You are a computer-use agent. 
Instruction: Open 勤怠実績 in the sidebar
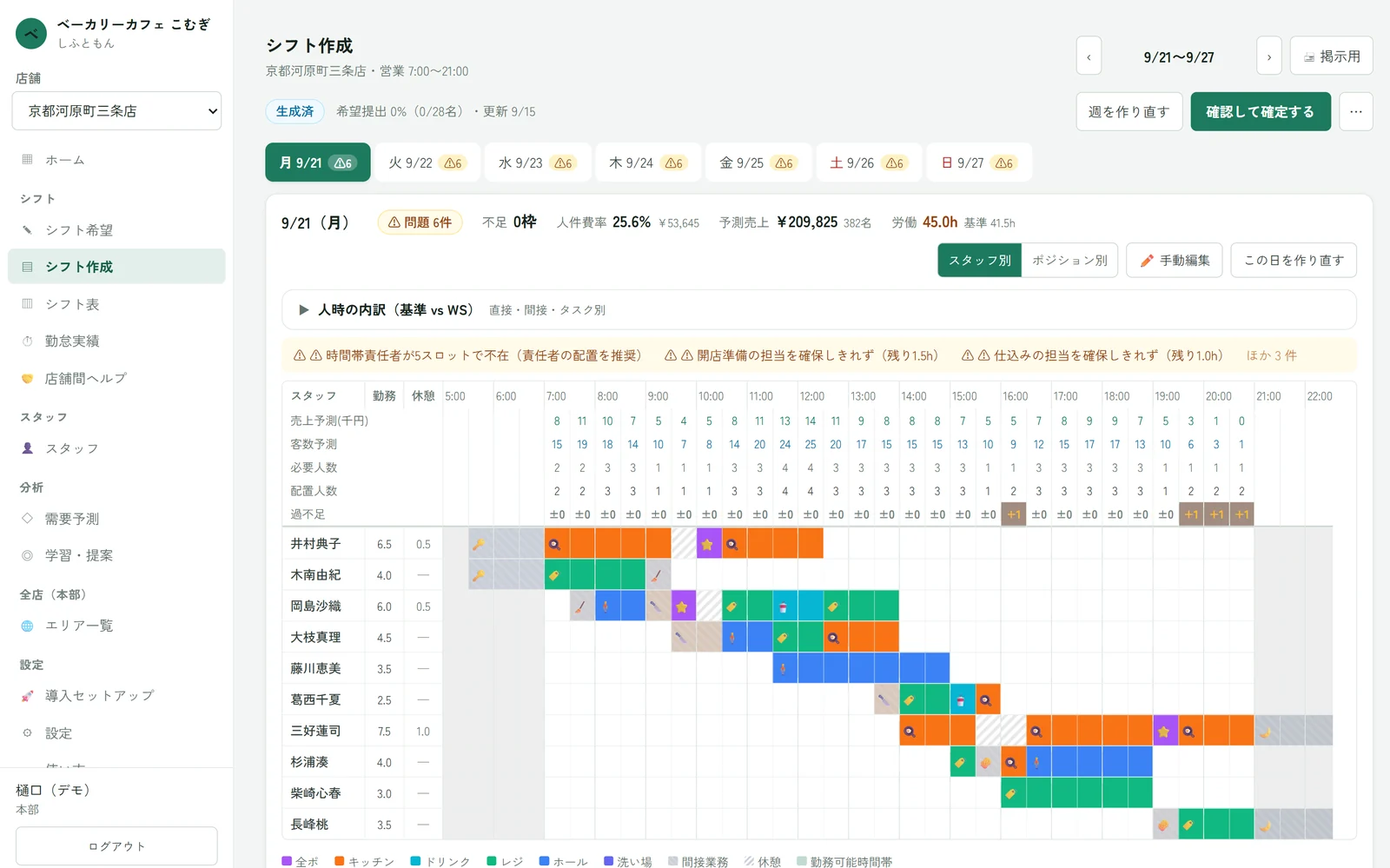(x=116, y=341)
